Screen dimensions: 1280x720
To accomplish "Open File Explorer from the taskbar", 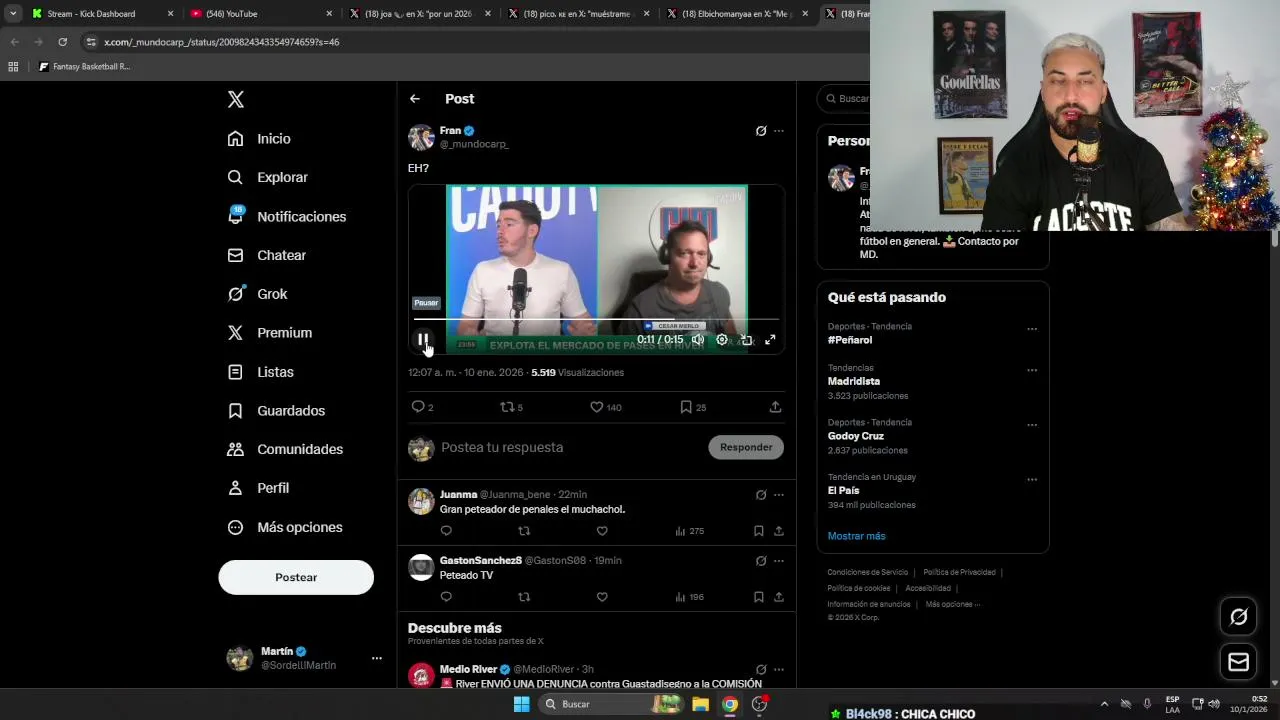I will point(701,704).
